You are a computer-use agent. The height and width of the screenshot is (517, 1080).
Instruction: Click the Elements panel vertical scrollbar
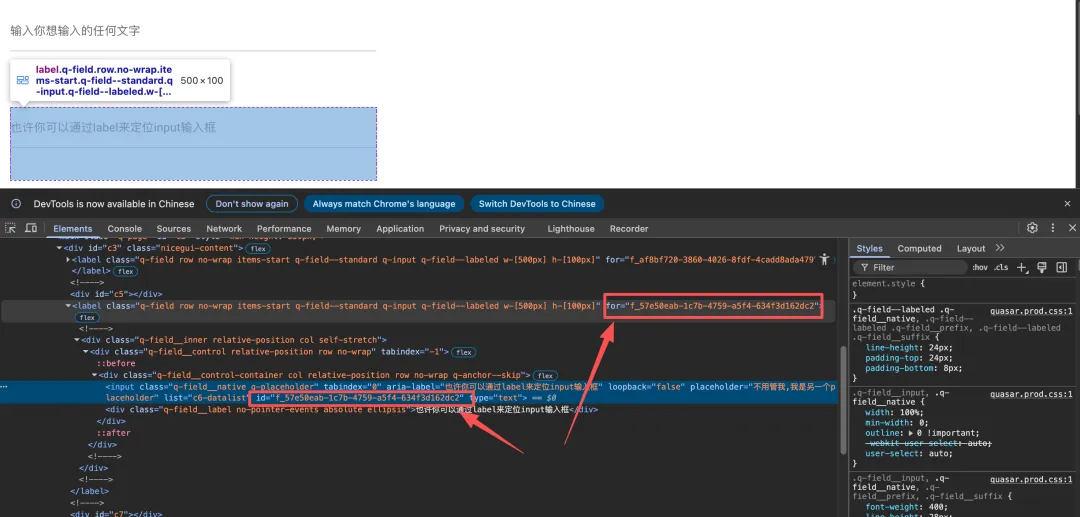[x=842, y=399]
